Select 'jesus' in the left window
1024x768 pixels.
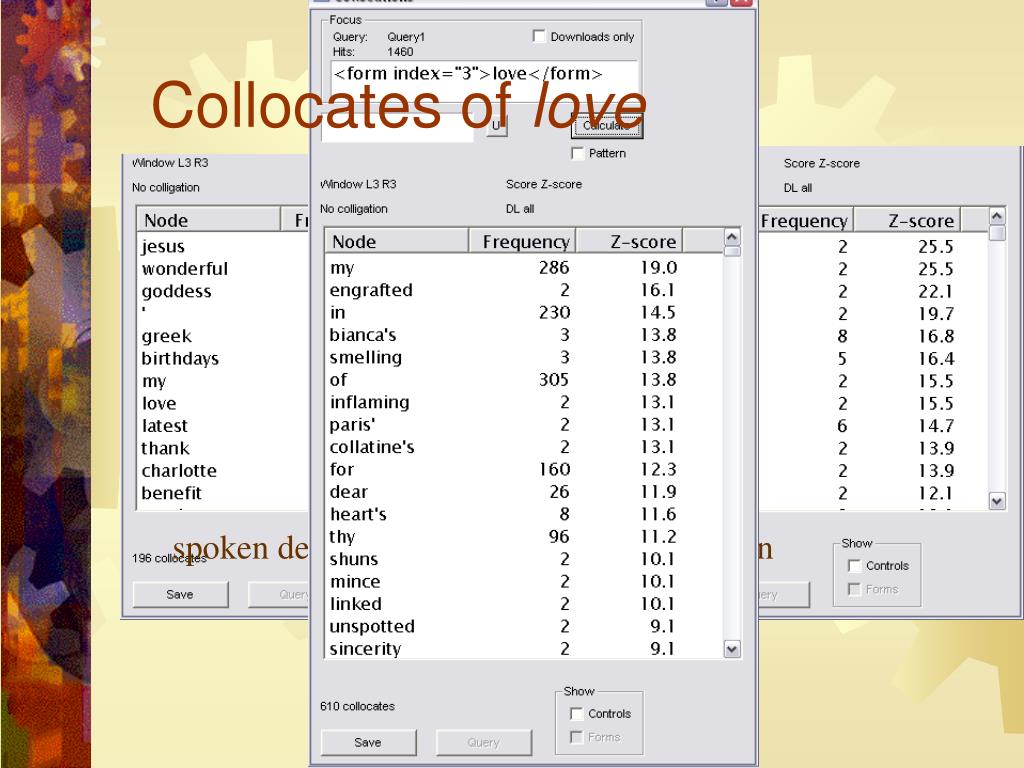click(163, 247)
